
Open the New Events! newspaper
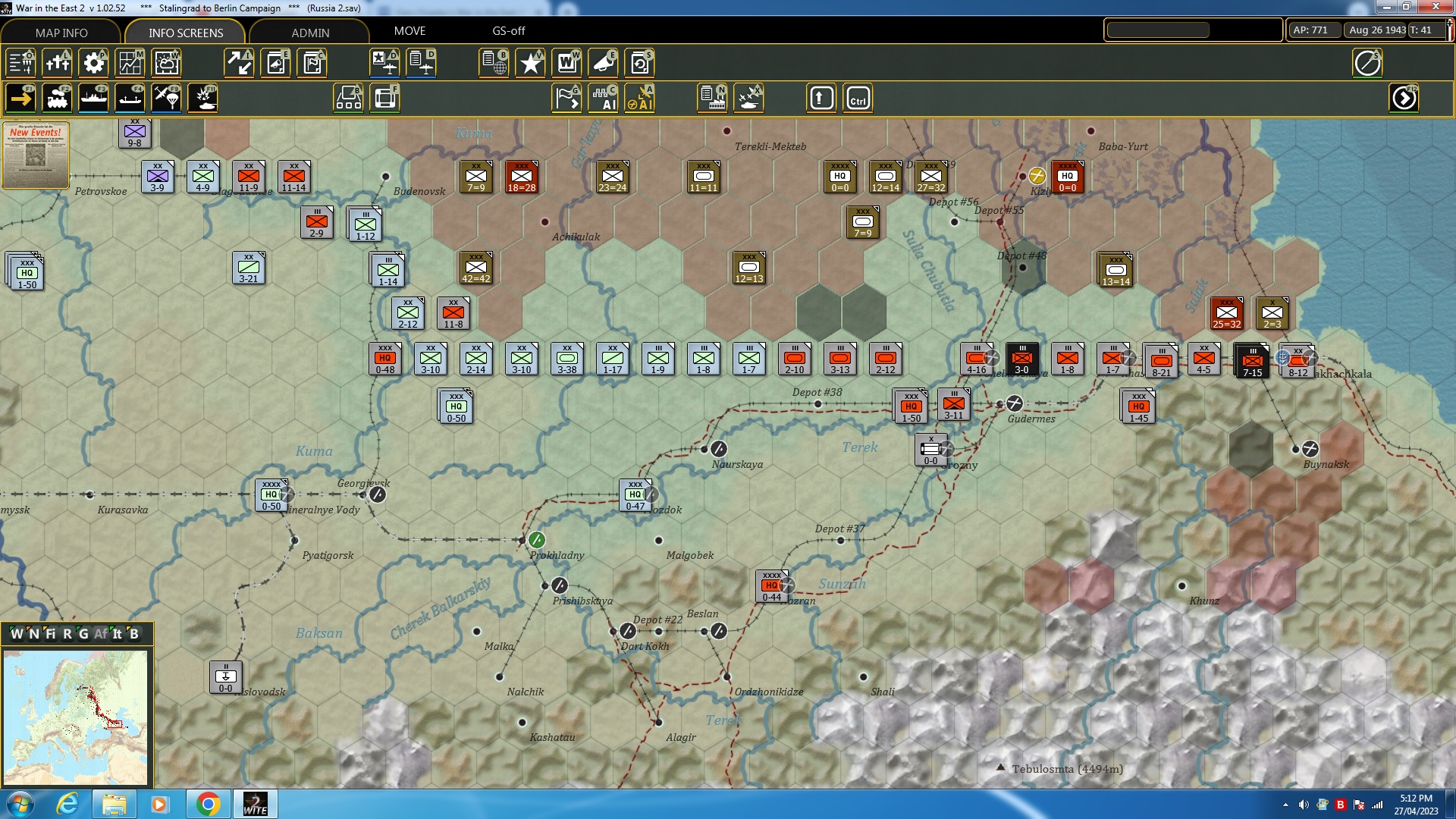click(x=35, y=155)
